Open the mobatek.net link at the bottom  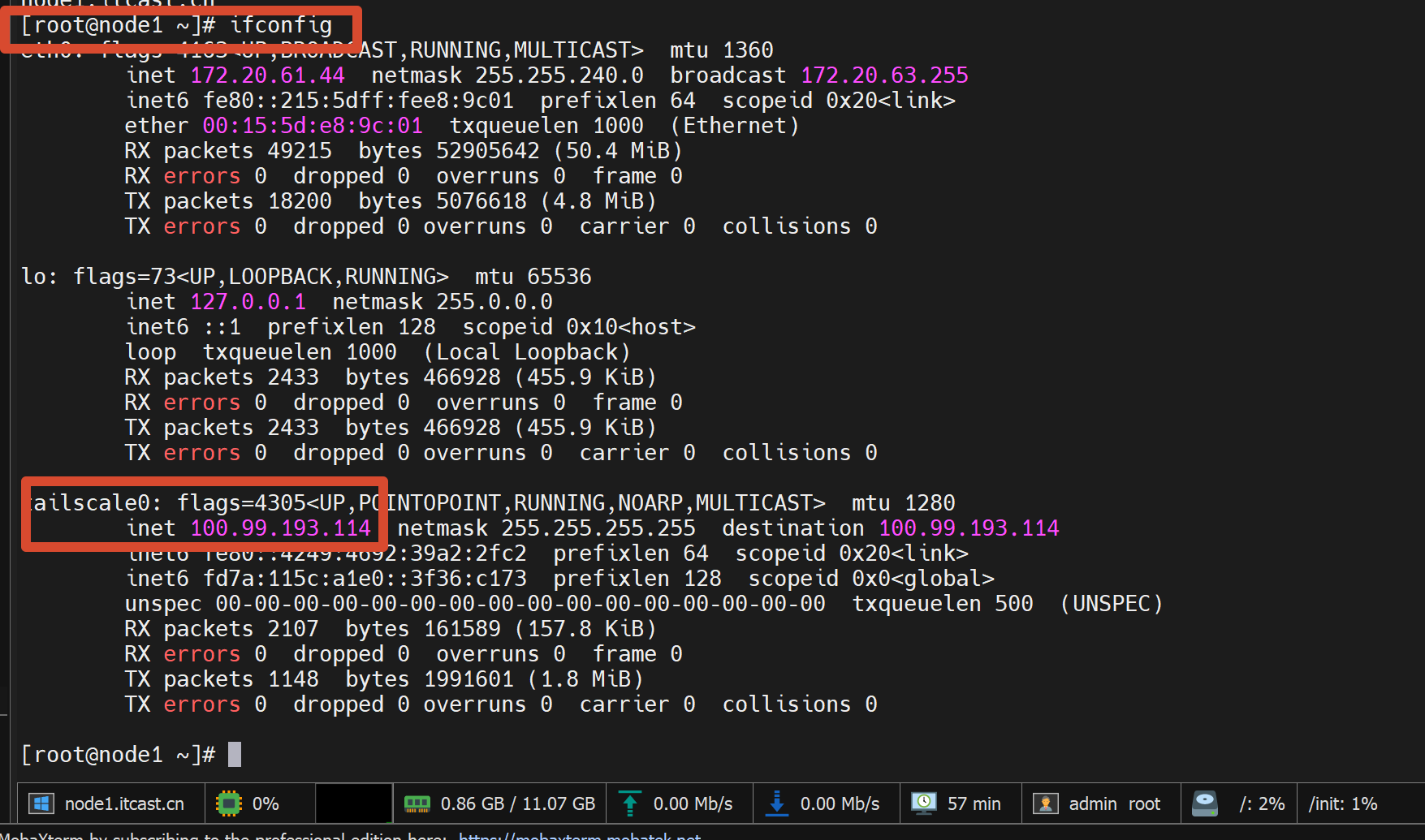(x=580, y=835)
